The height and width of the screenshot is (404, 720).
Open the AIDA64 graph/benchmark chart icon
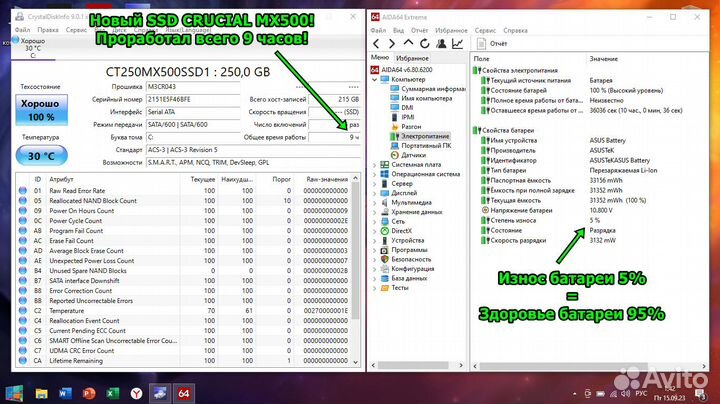click(457, 44)
